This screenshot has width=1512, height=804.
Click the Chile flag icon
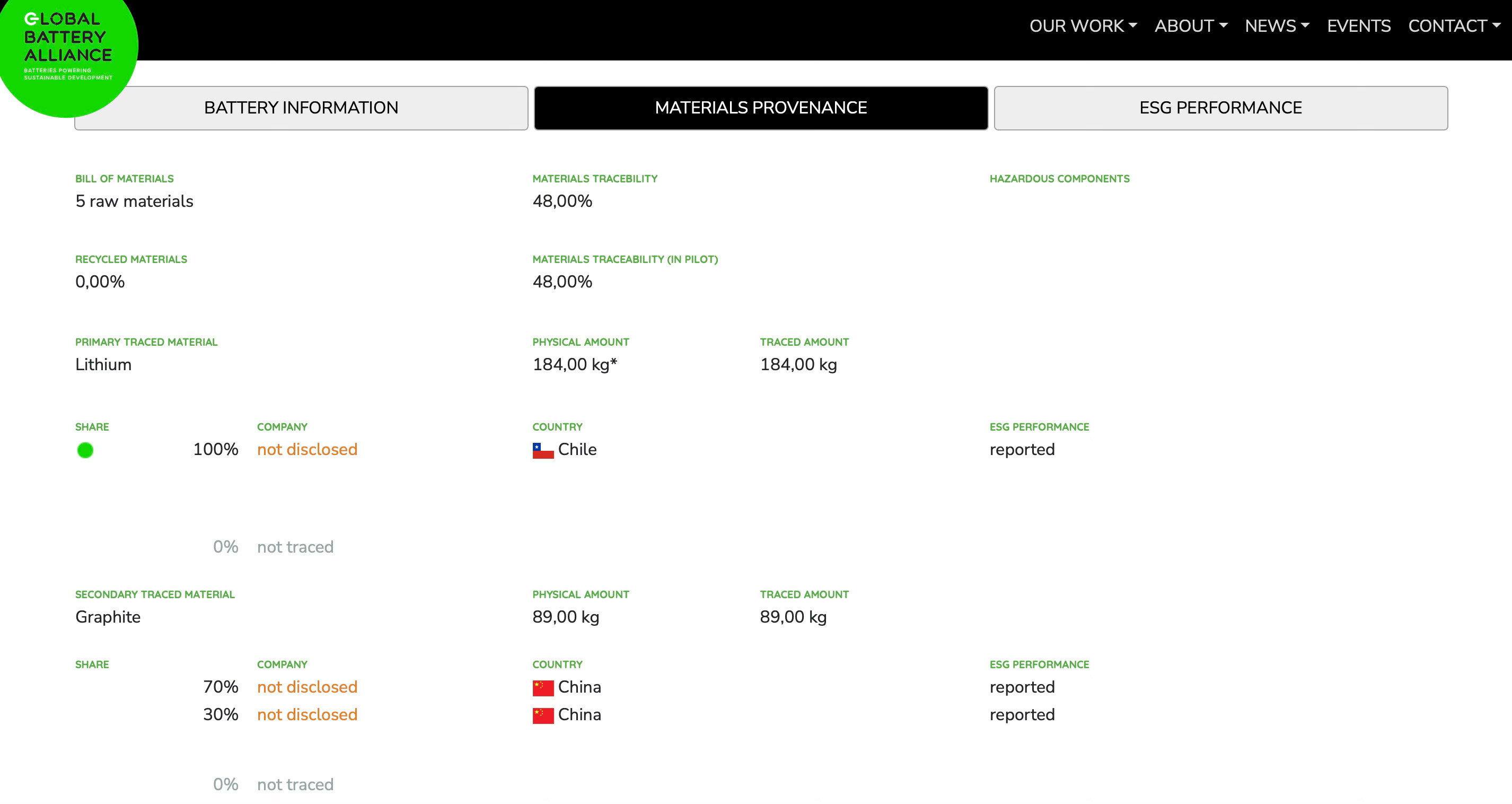coord(542,450)
